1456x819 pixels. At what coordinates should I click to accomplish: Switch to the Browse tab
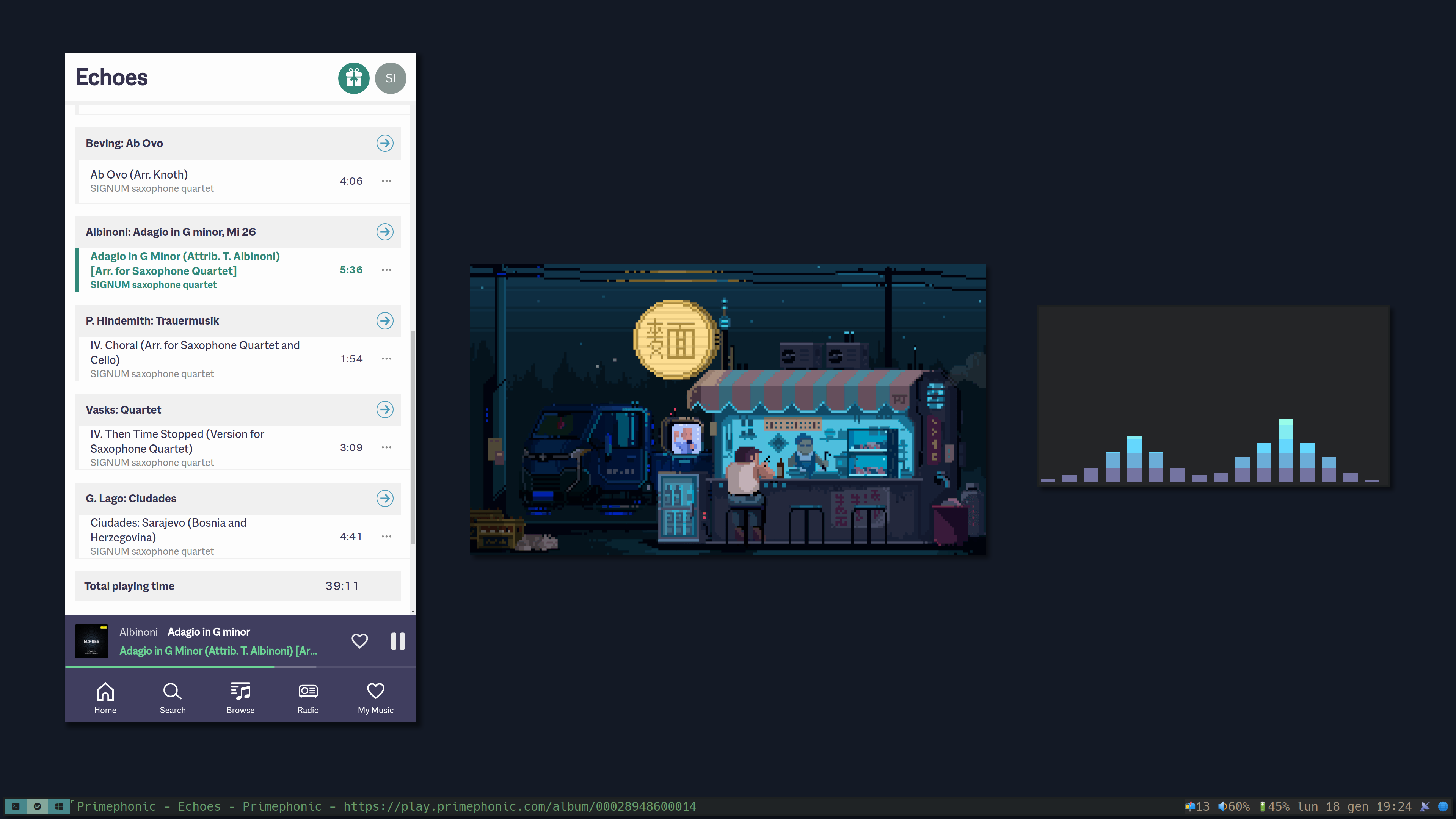[x=240, y=698]
